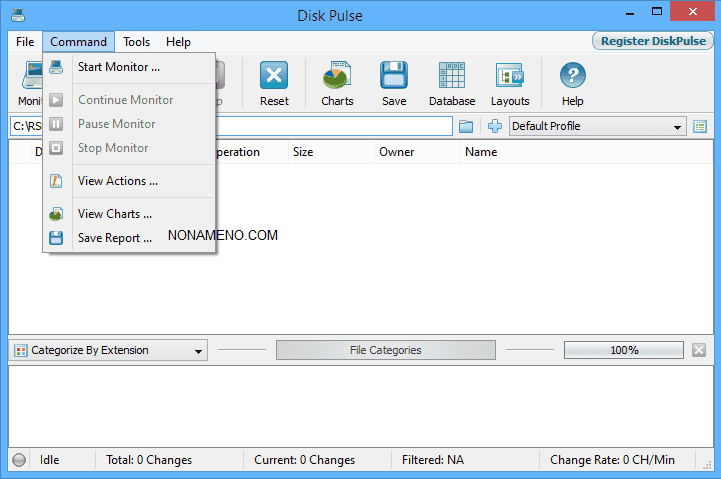Open the Database toolbar icon
Image resolution: width=721 pixels, height=479 pixels.
point(452,78)
